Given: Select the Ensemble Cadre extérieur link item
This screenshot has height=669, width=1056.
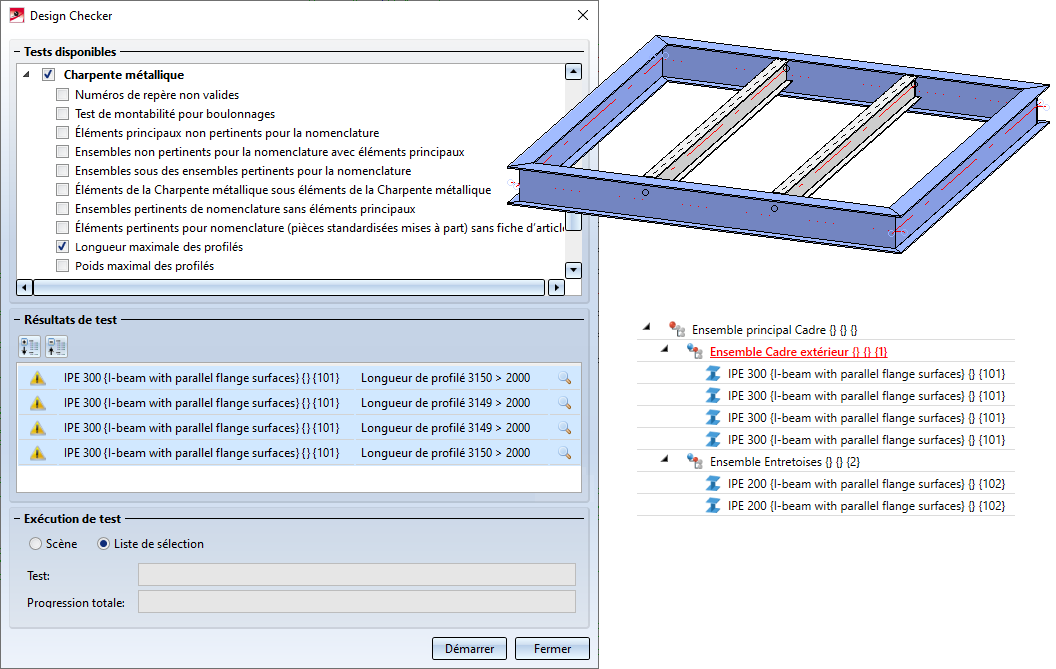Looking at the screenshot, I should coord(798,352).
